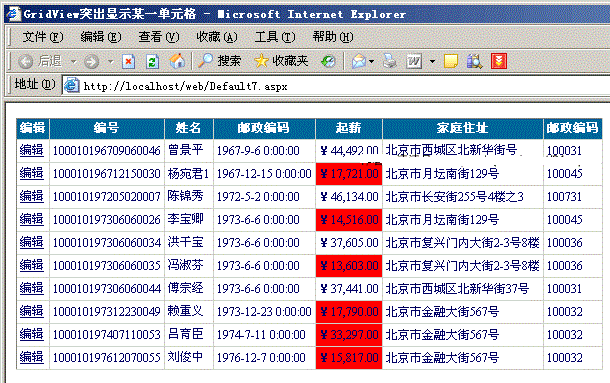Viewport: 610px width, 383px height.
Task: Click the 姓名 column header
Action: (188, 128)
